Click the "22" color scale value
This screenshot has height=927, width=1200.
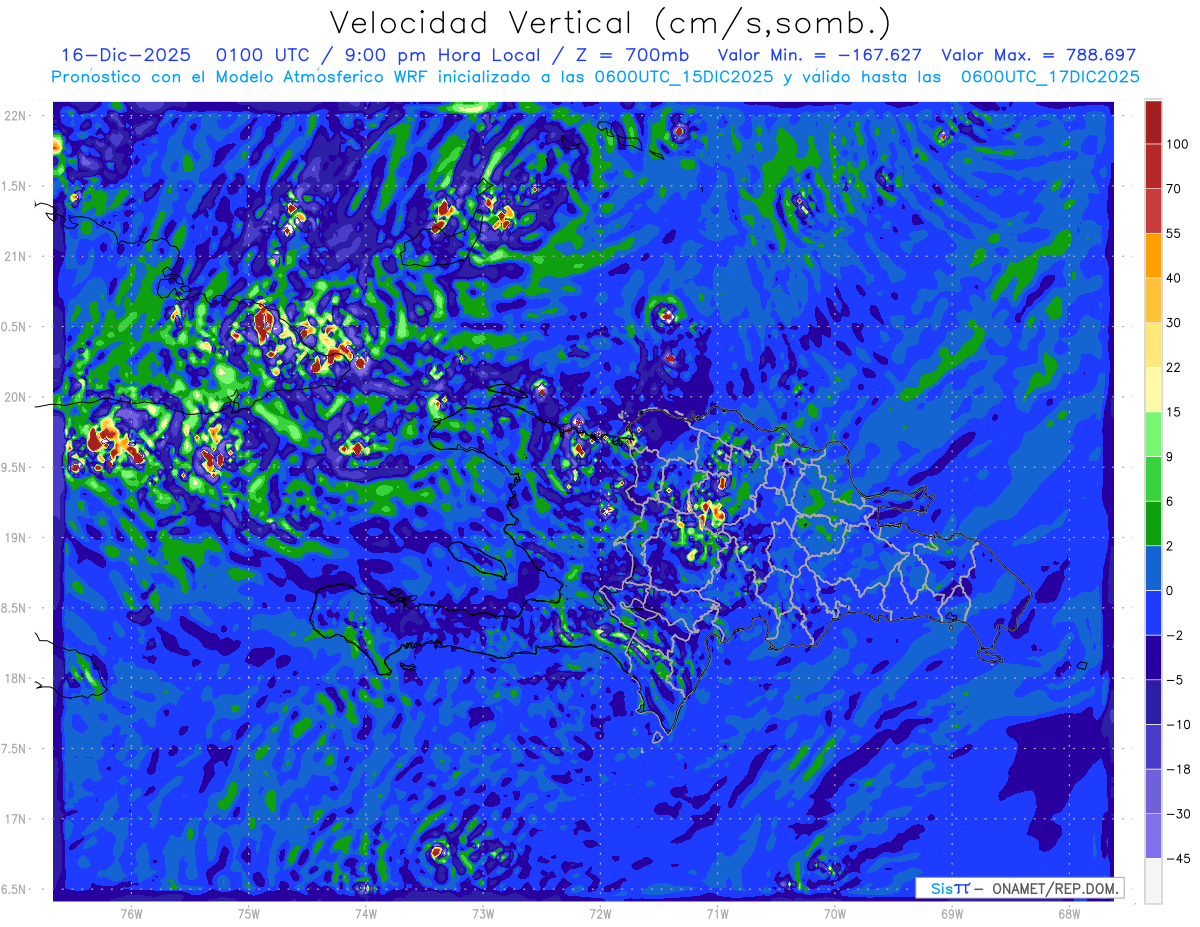1174,367
